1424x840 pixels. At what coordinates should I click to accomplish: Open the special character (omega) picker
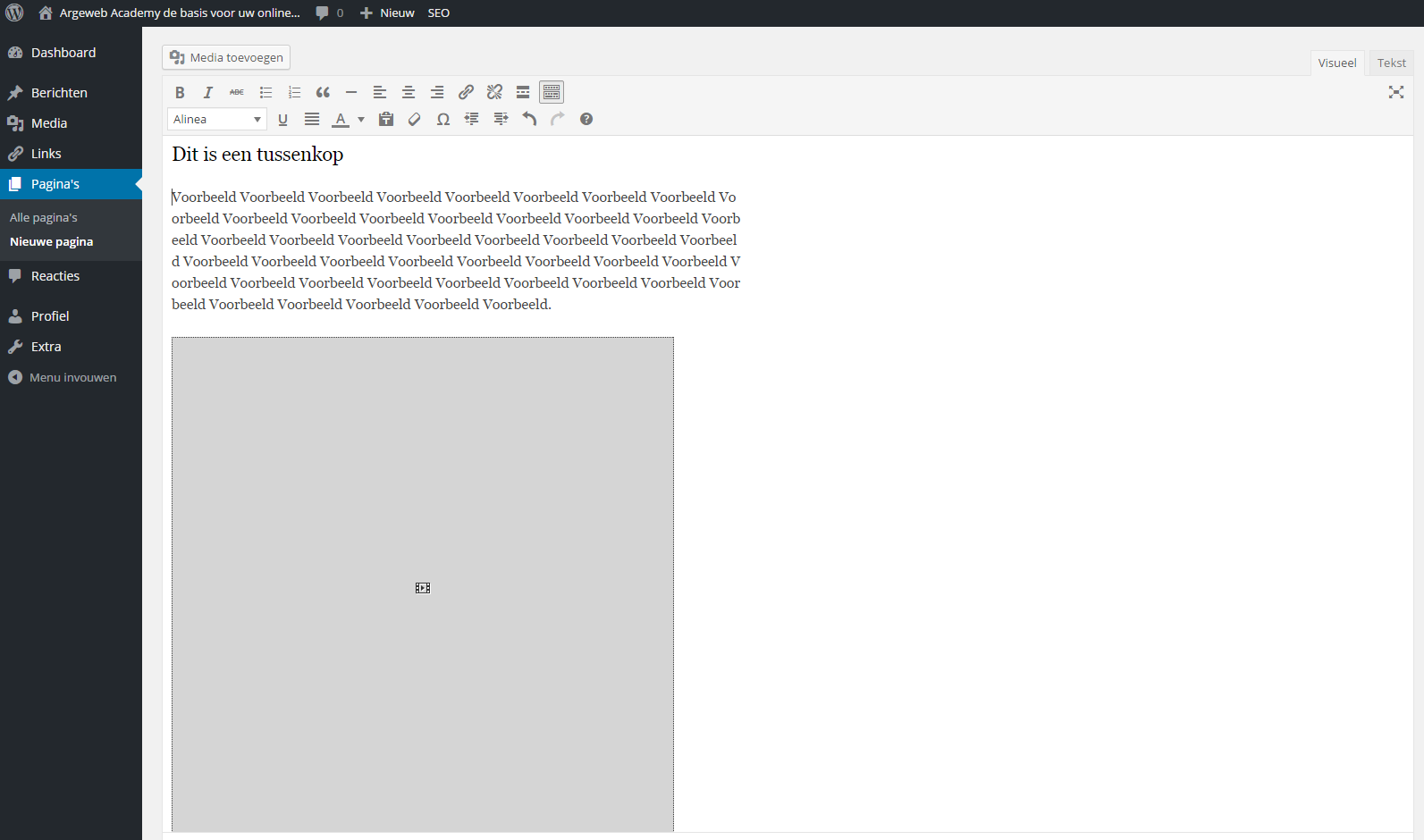coord(443,119)
